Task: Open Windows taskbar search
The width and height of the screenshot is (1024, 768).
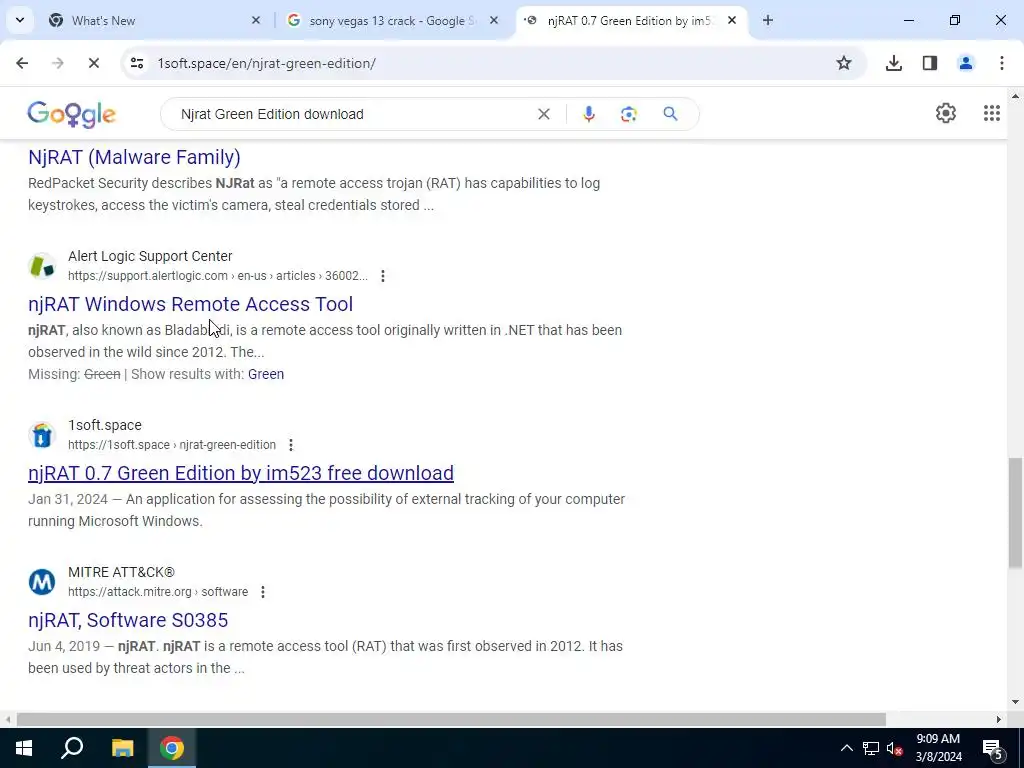Action: point(72,748)
